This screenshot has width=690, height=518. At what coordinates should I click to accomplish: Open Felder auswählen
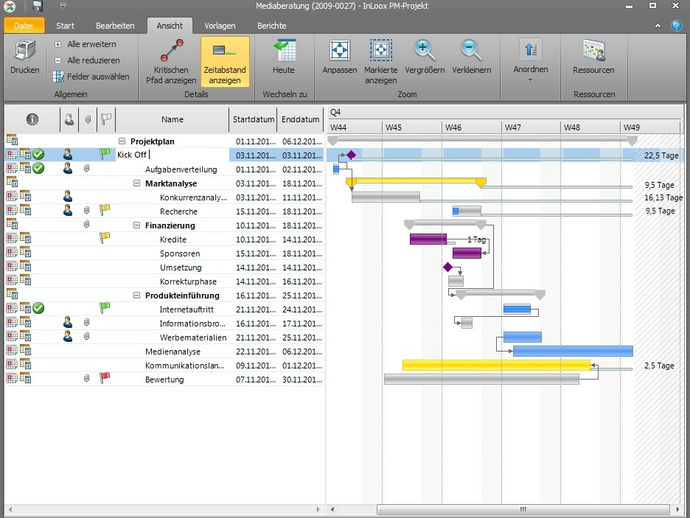(x=91, y=77)
